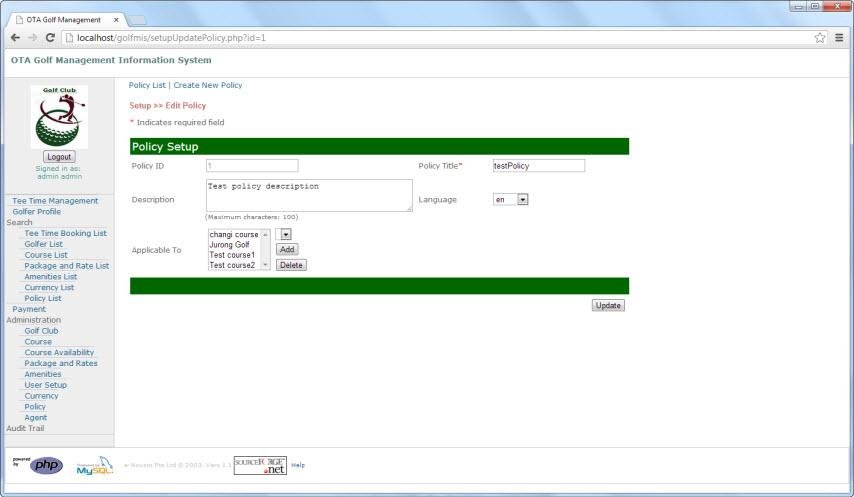Open Tee Time Booking List
The image size is (854, 497).
65,233
